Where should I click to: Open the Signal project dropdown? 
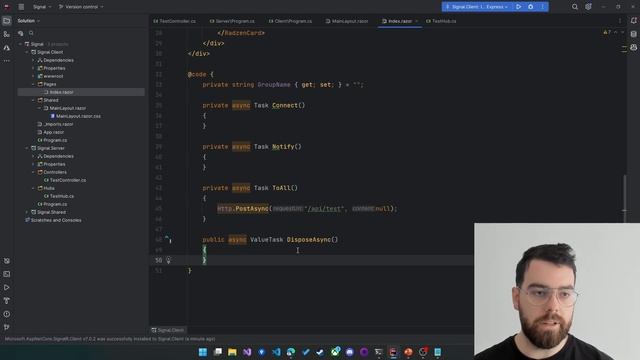(x=42, y=7)
